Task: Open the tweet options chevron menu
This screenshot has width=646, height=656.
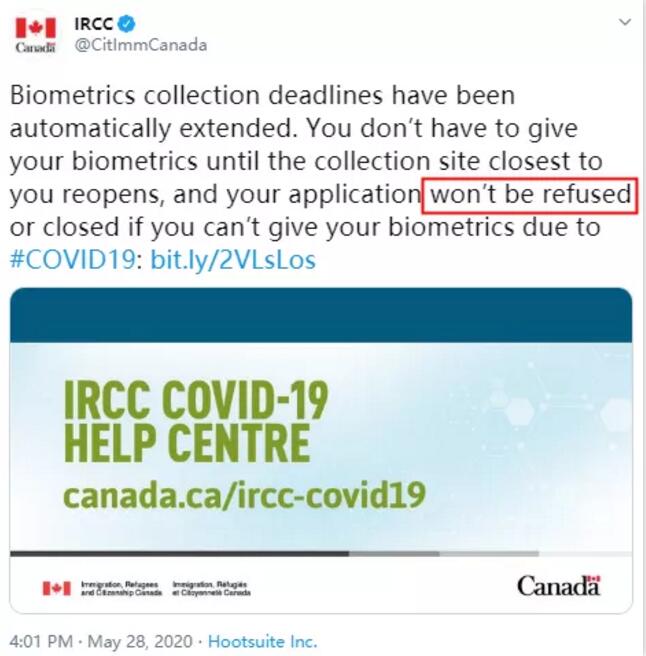Action: tap(625, 22)
